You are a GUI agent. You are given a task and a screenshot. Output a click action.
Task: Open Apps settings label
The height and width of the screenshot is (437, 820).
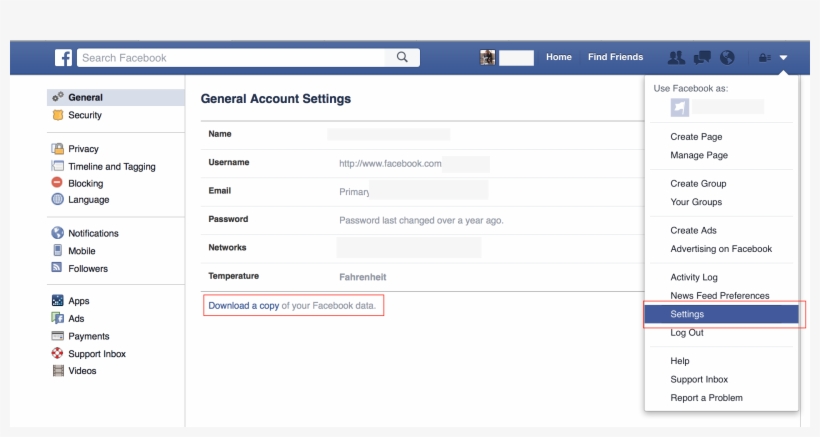coord(78,301)
